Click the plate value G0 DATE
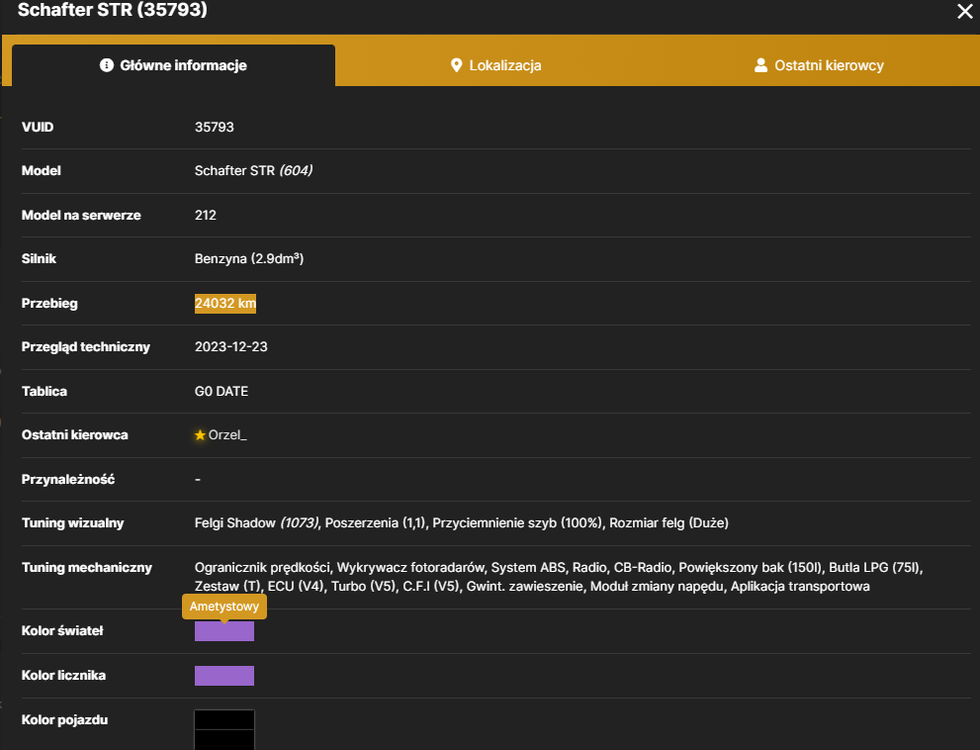 [221, 391]
